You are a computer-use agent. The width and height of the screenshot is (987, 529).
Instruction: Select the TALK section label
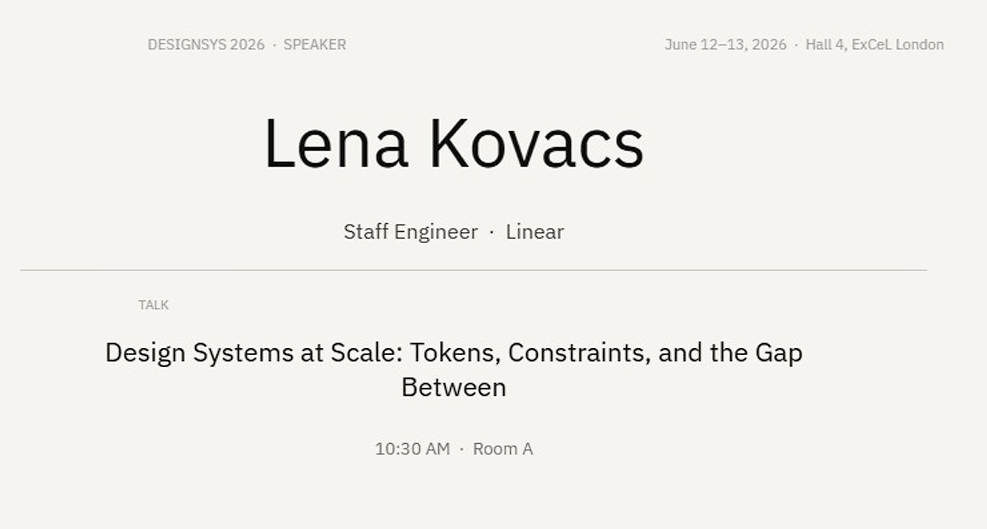154,305
